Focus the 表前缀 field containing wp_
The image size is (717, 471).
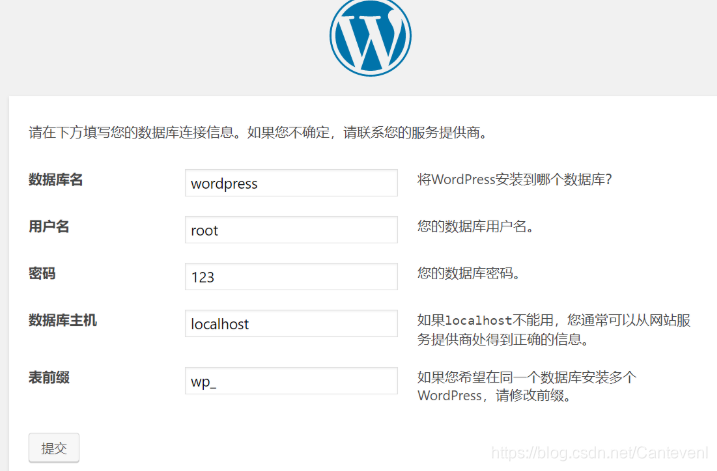(x=291, y=381)
